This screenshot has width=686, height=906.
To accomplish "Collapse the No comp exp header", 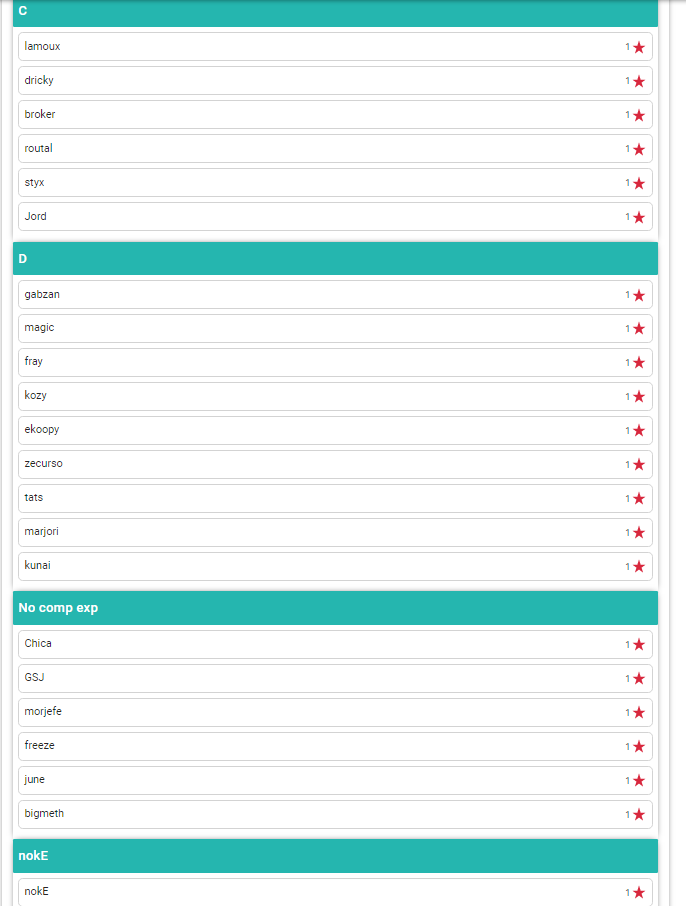I will click(x=335, y=608).
